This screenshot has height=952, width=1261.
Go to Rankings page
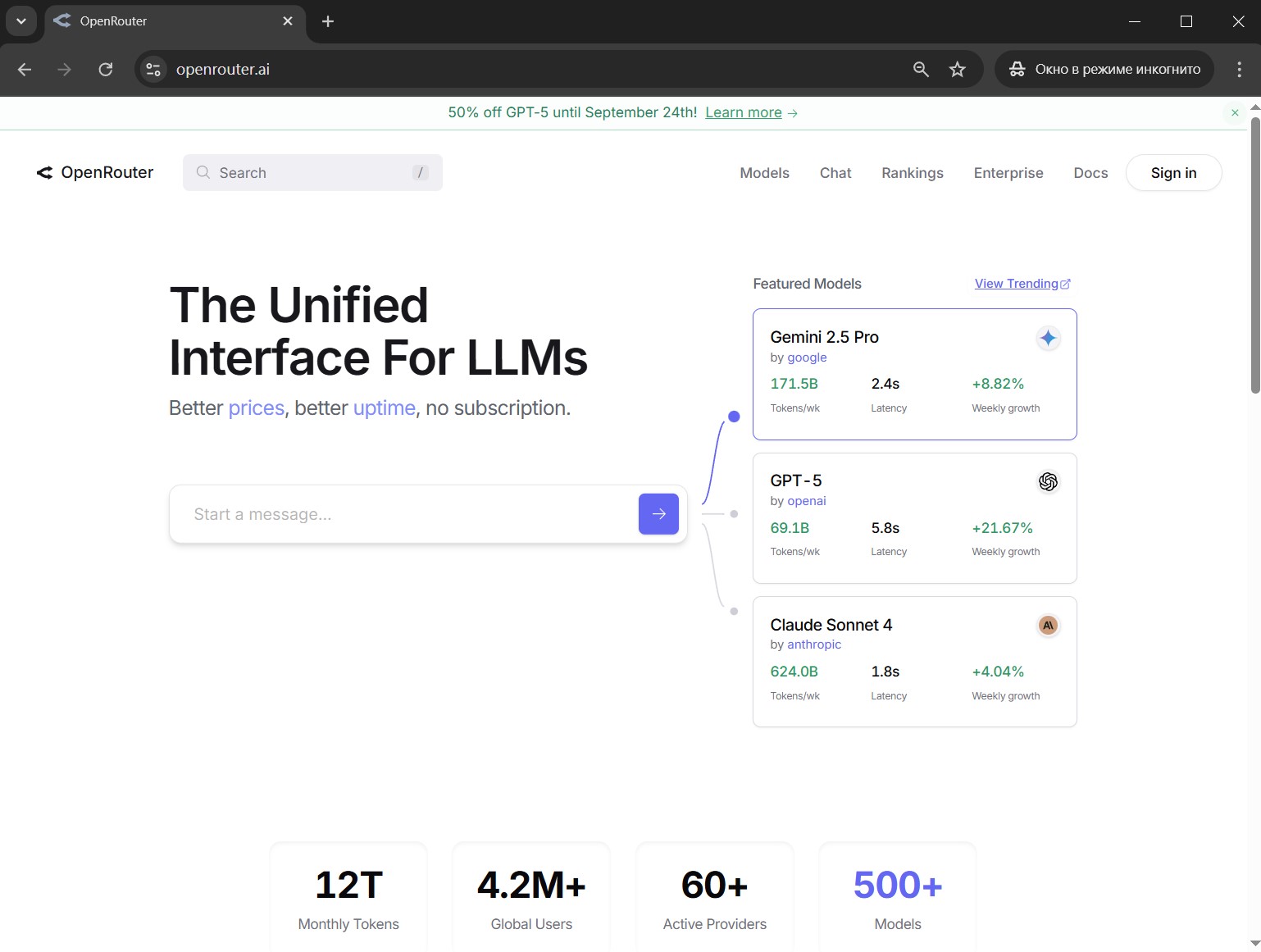[x=913, y=173]
